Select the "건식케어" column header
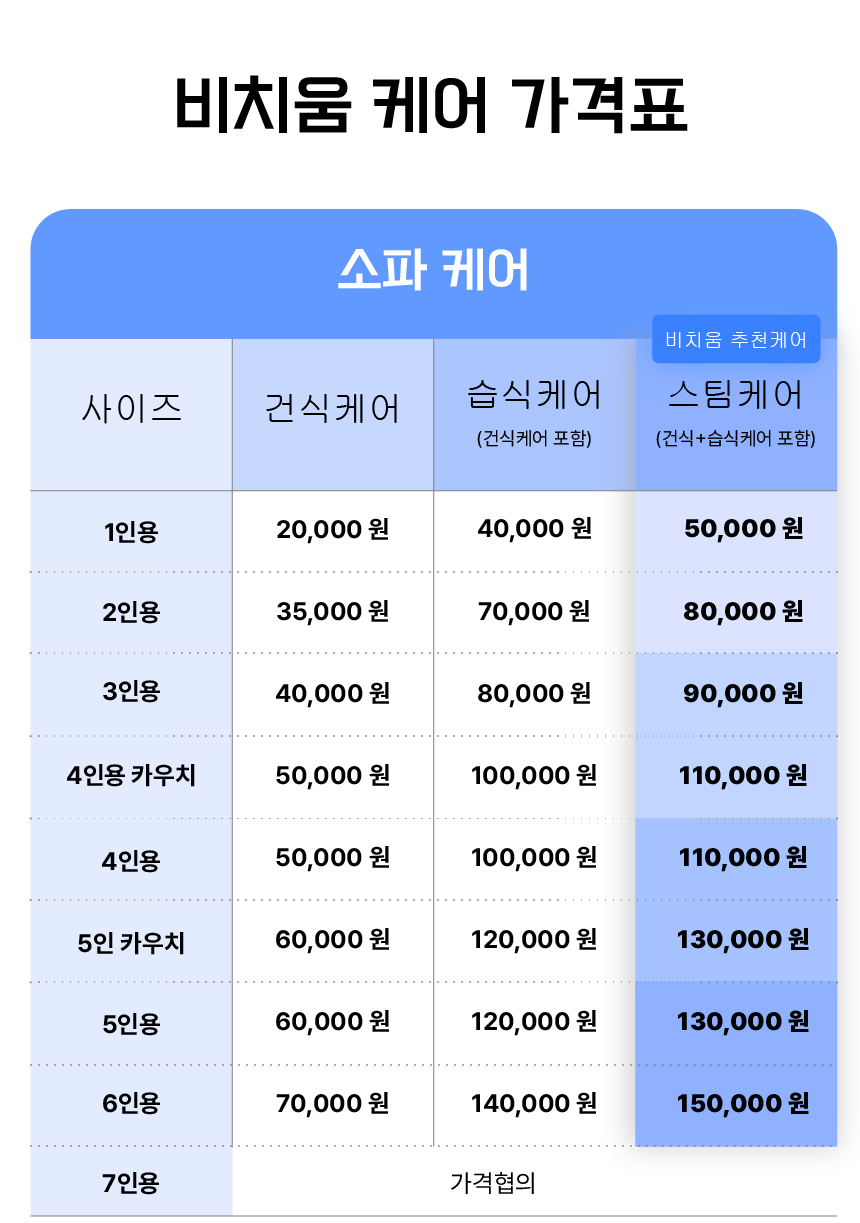This screenshot has width=860, height=1223. (332, 408)
